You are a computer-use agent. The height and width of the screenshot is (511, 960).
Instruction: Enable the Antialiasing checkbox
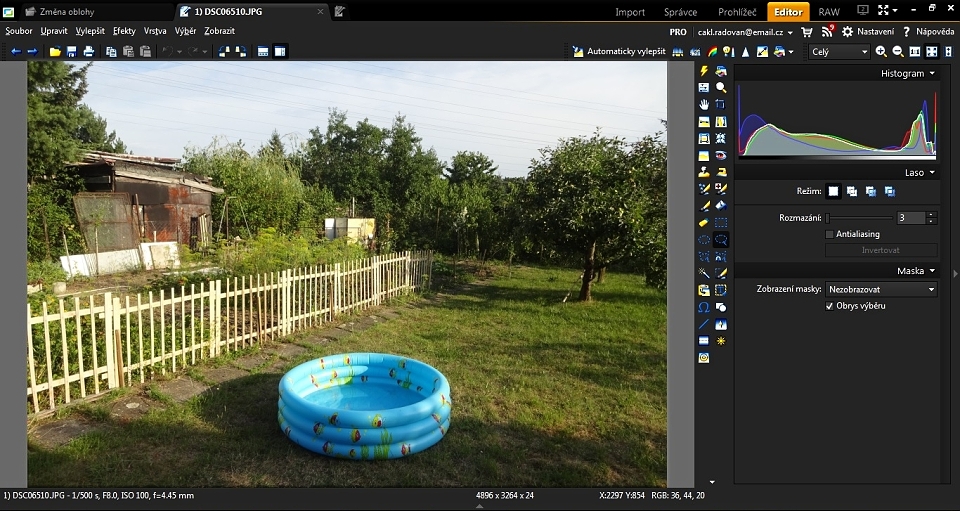(829, 234)
